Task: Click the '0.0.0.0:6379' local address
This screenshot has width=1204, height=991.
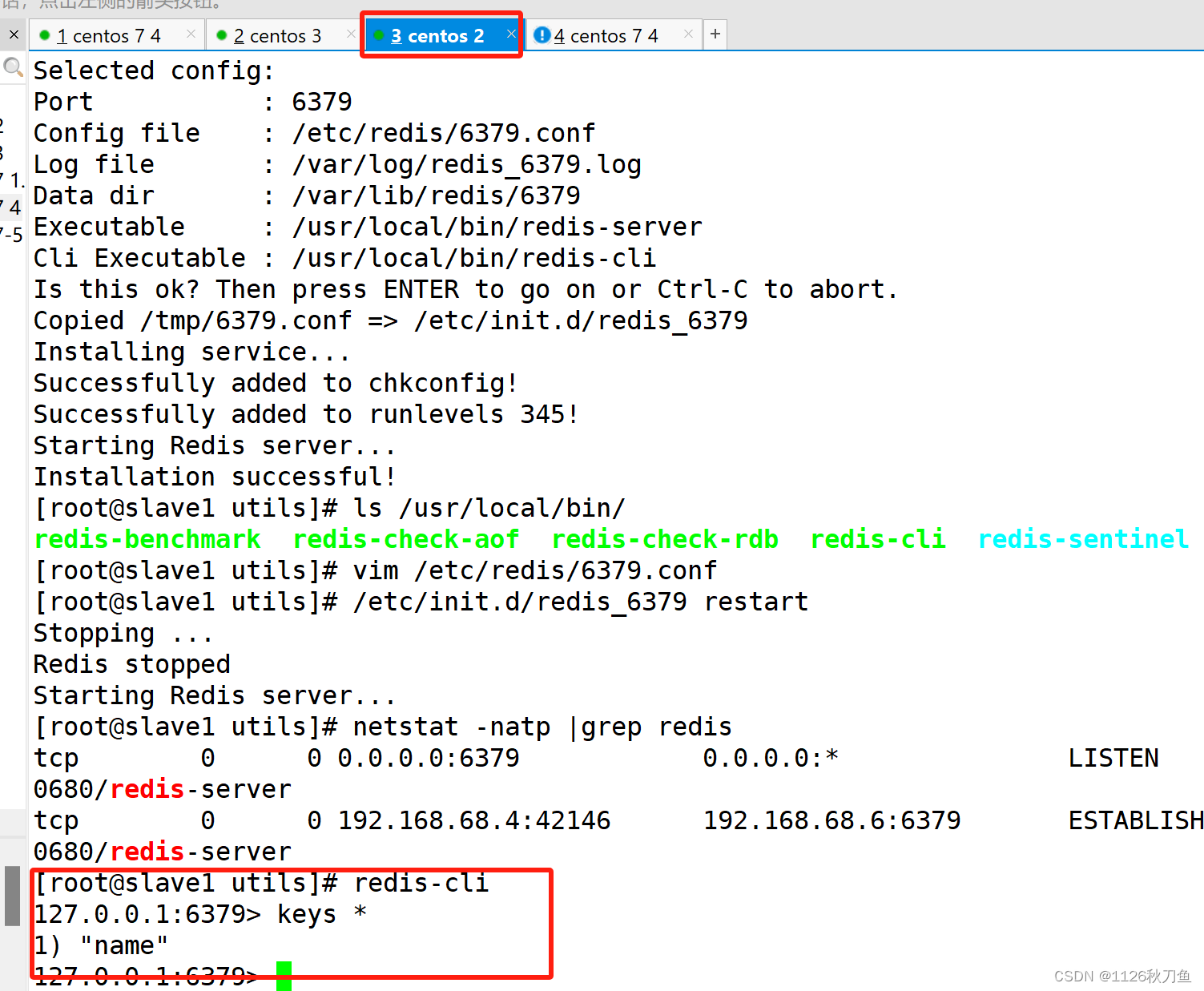Action: (x=429, y=758)
